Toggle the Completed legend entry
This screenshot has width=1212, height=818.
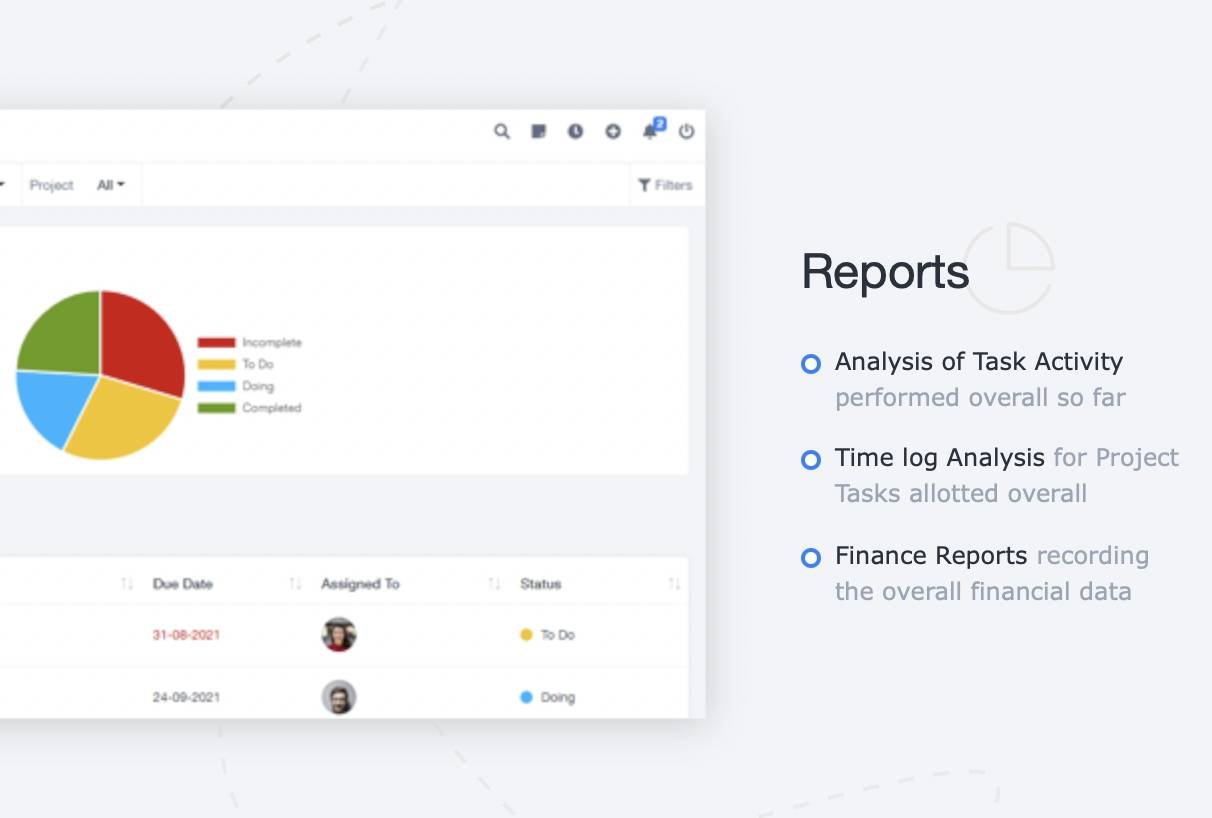tap(250, 408)
